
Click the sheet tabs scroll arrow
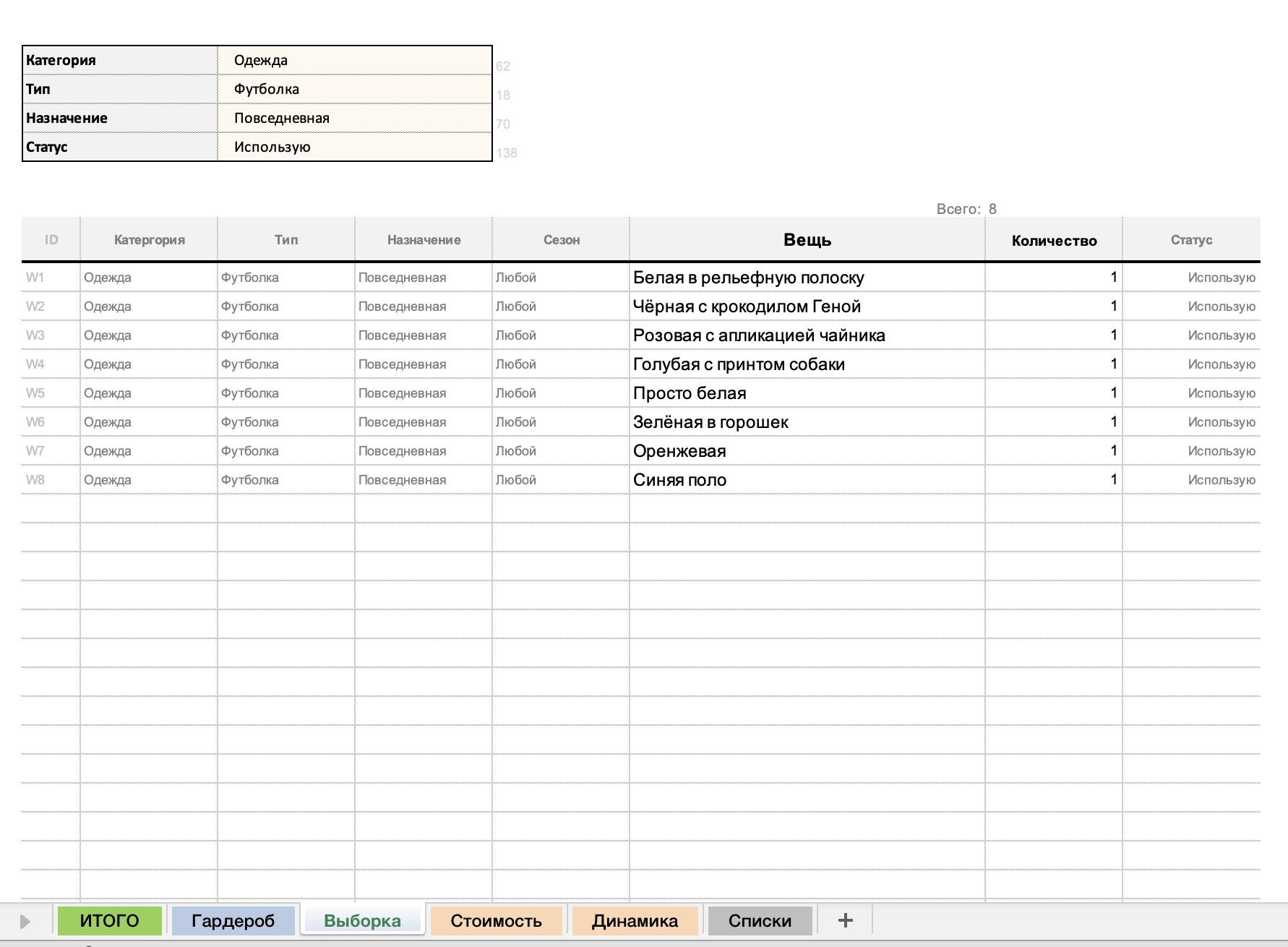point(25,921)
